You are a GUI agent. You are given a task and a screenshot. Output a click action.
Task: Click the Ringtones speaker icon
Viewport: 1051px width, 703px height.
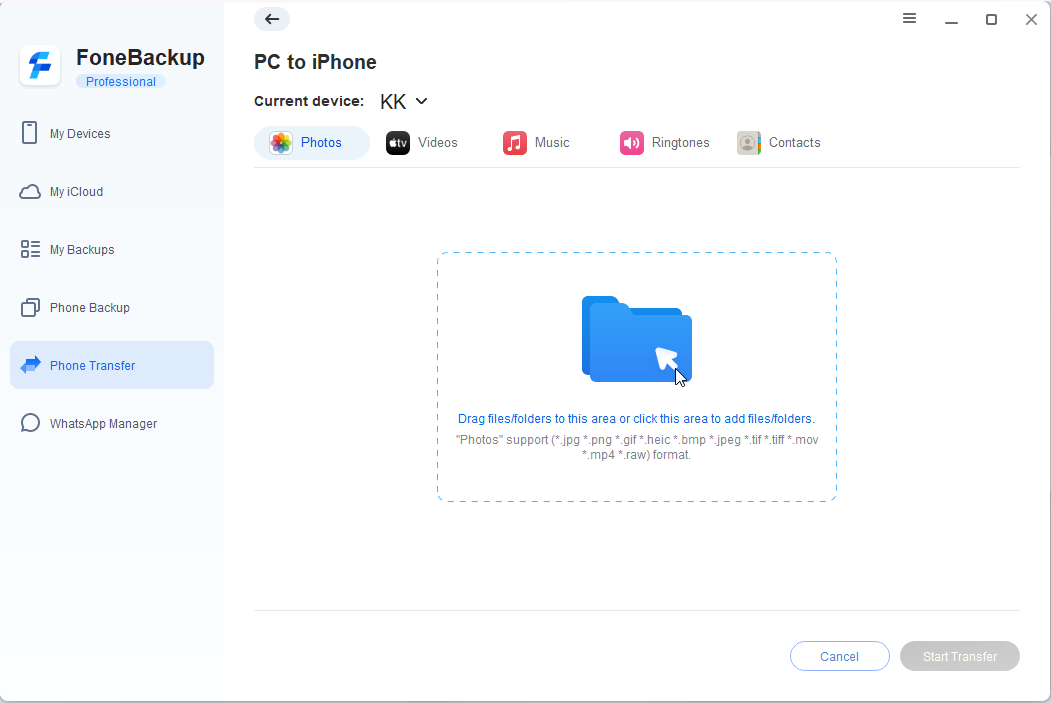(631, 143)
